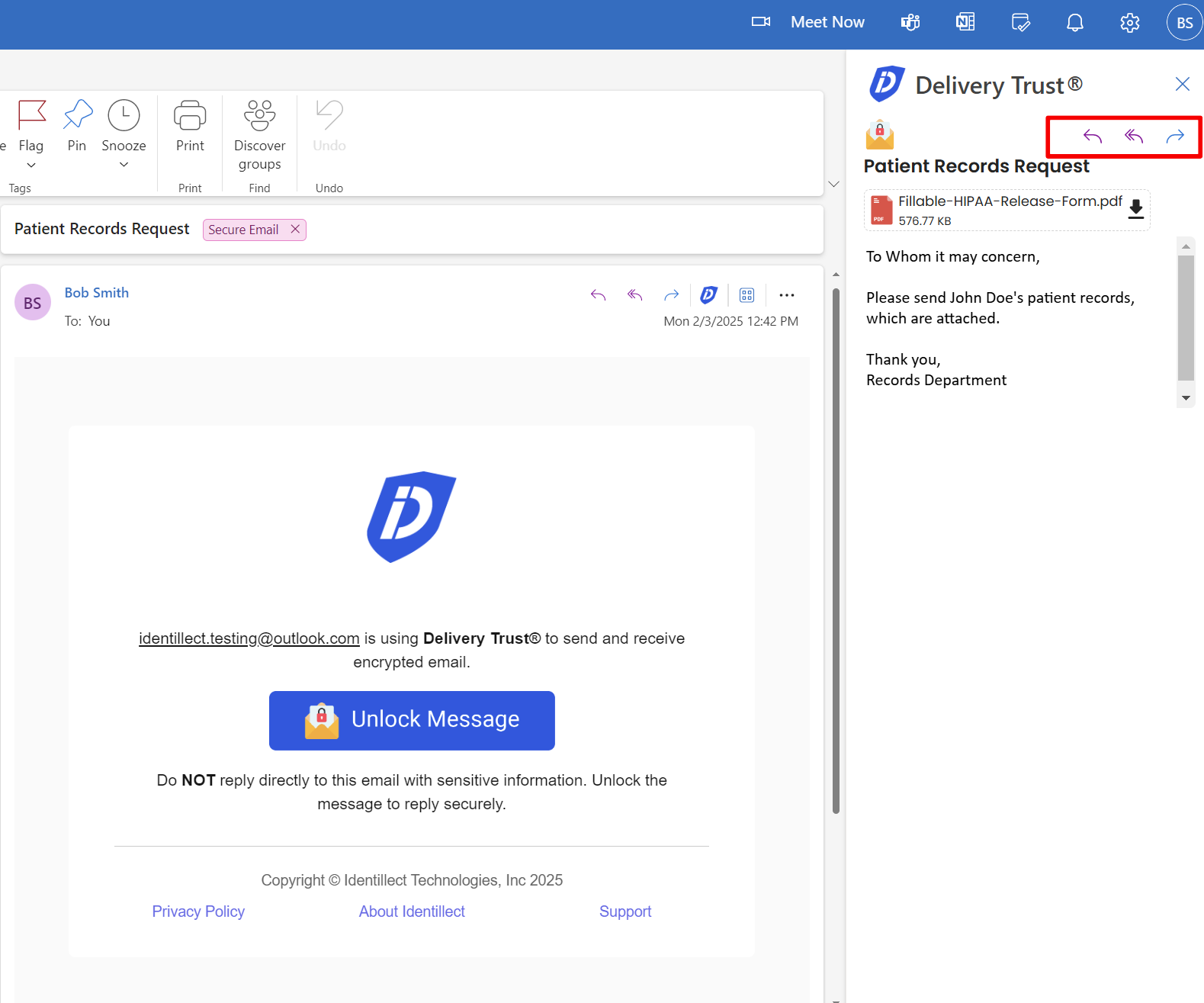The width and height of the screenshot is (1204, 1003).
Task: Open the Privacy Policy link
Action: [198, 911]
